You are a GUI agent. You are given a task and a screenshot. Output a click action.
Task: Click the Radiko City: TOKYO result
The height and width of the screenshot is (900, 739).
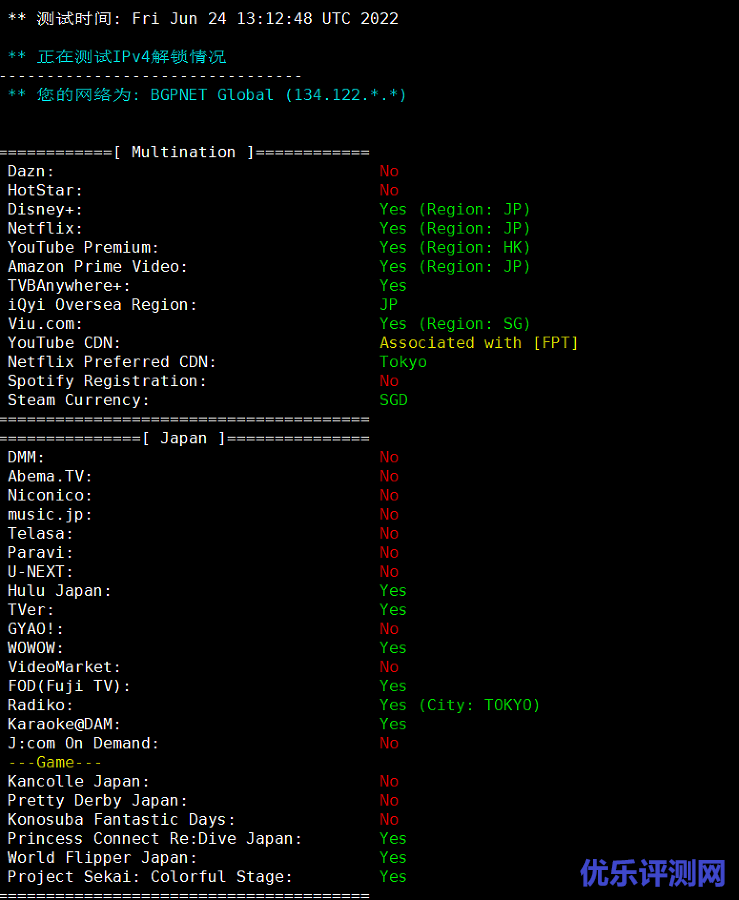tap(459, 705)
